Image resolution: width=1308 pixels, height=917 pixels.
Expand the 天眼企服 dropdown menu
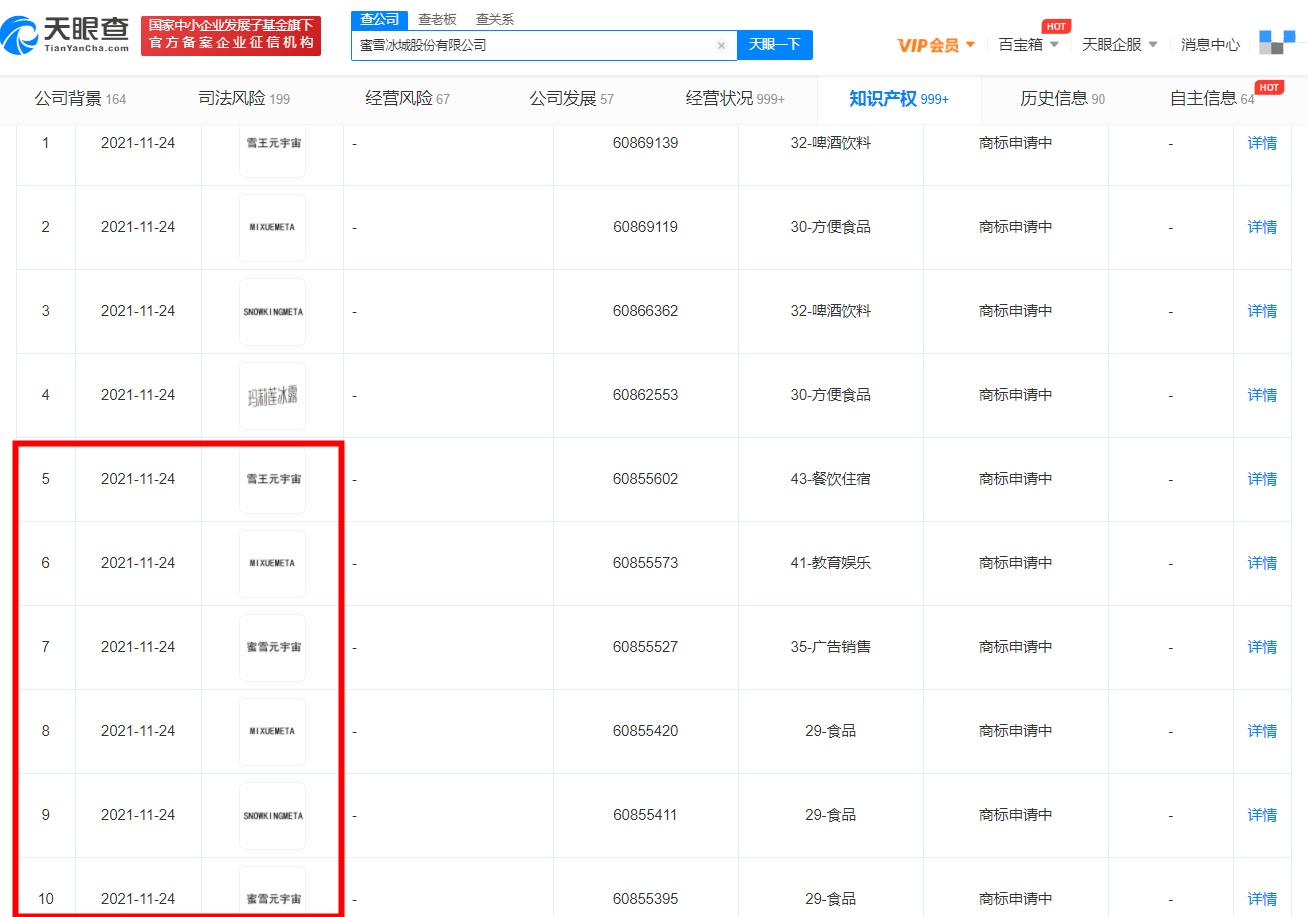click(x=1119, y=45)
